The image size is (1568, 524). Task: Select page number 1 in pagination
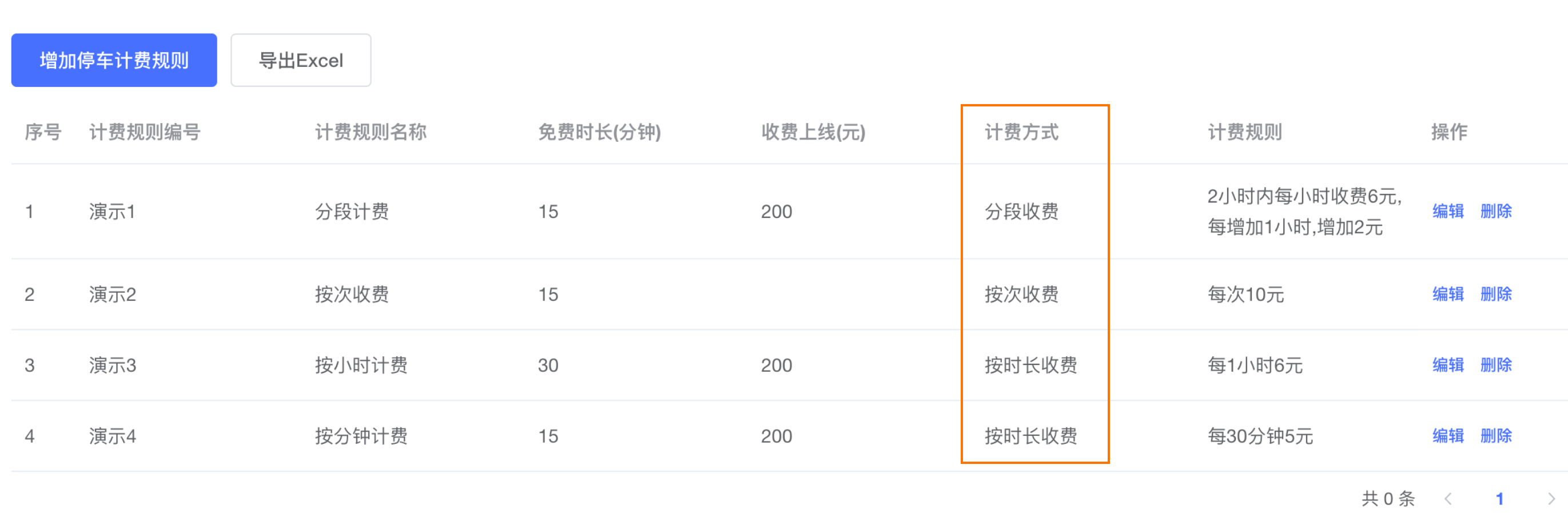point(1499,499)
